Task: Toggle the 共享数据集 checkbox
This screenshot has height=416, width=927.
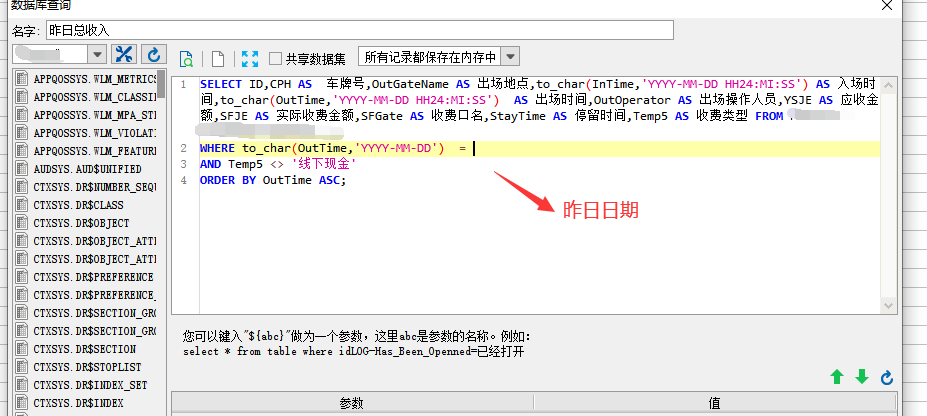Action: click(x=275, y=58)
